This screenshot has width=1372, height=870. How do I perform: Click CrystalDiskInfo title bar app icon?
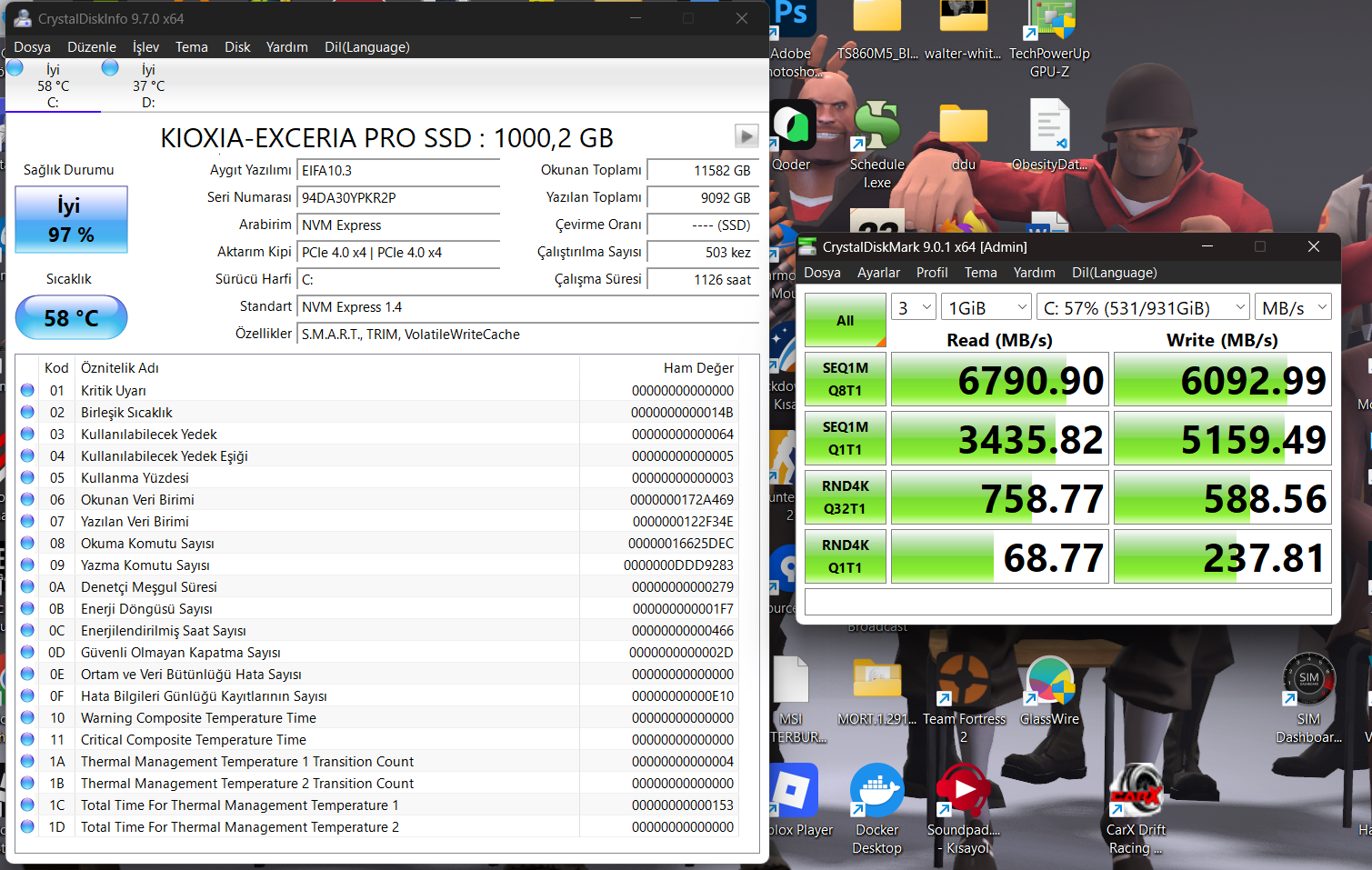tap(22, 18)
